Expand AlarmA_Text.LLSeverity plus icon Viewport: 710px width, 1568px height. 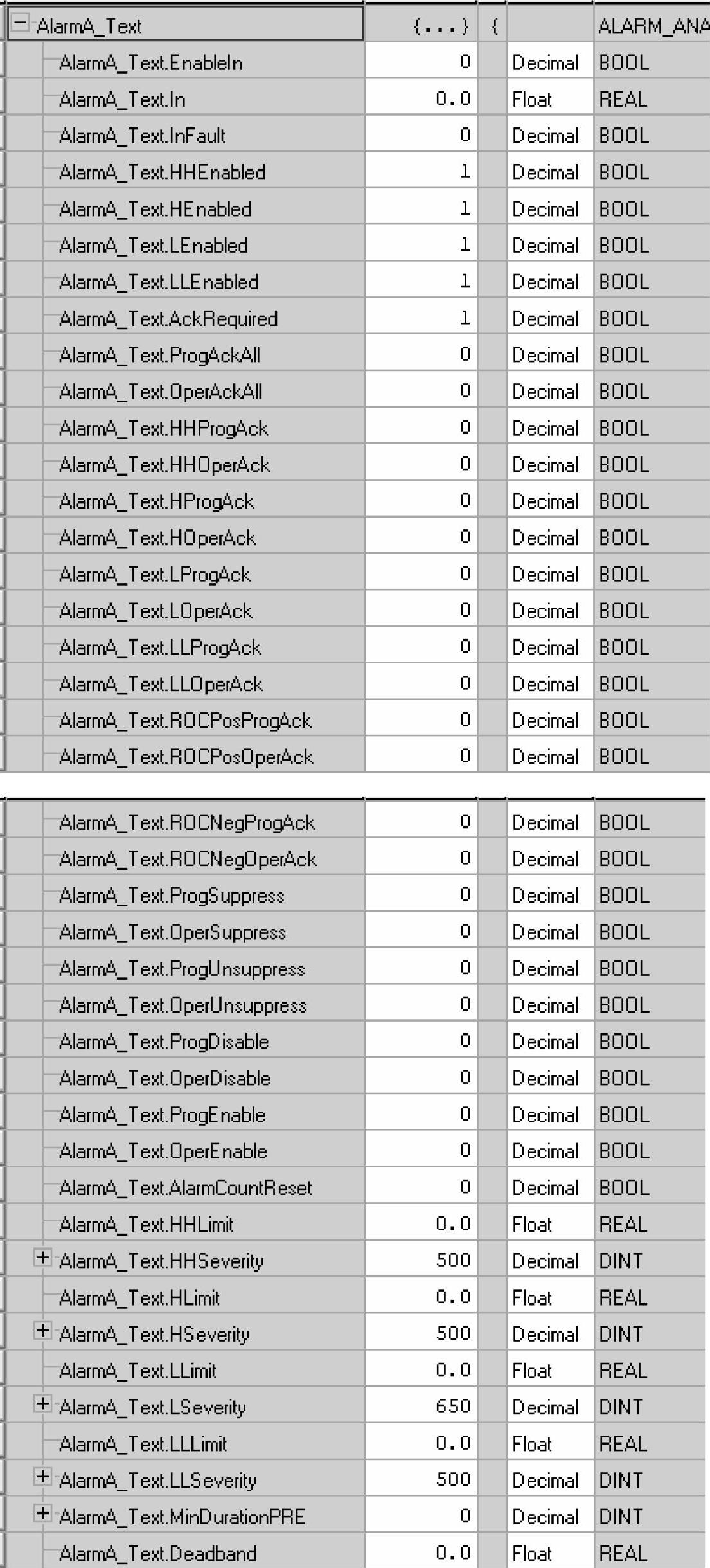(42, 1477)
